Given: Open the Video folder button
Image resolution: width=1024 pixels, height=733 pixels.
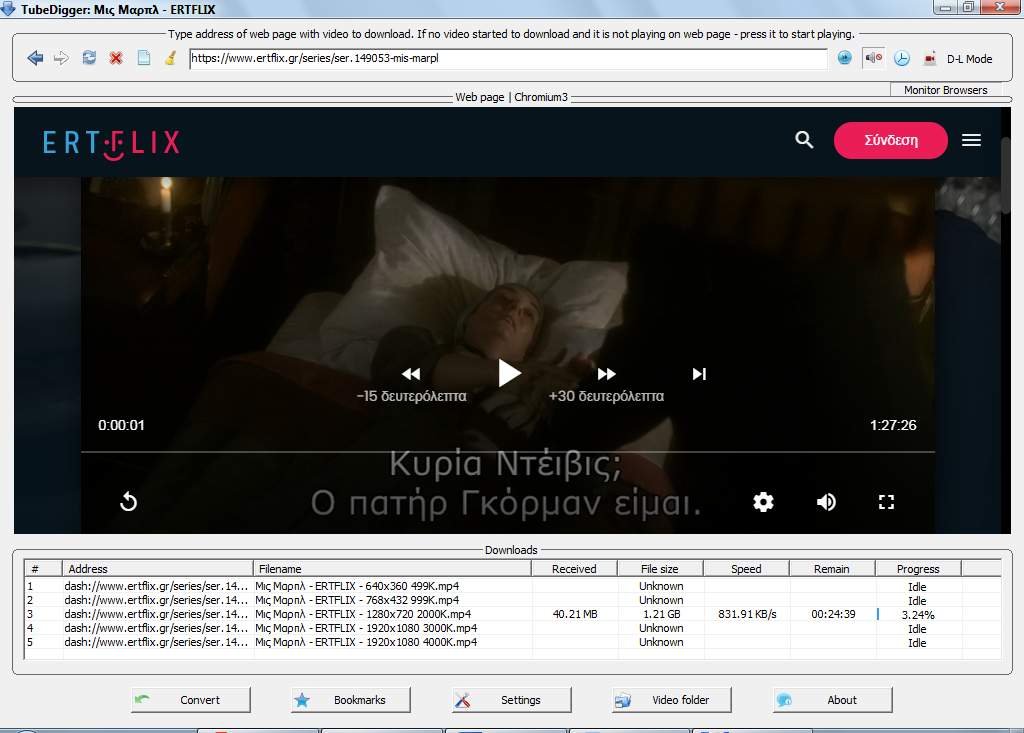Looking at the screenshot, I should (671, 700).
